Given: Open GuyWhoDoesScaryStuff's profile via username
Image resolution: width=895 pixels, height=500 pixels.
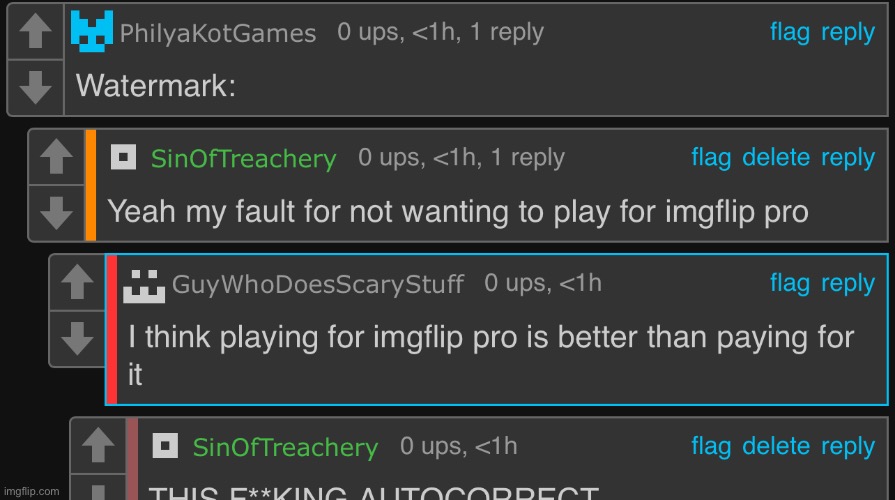Looking at the screenshot, I should point(317,284).
